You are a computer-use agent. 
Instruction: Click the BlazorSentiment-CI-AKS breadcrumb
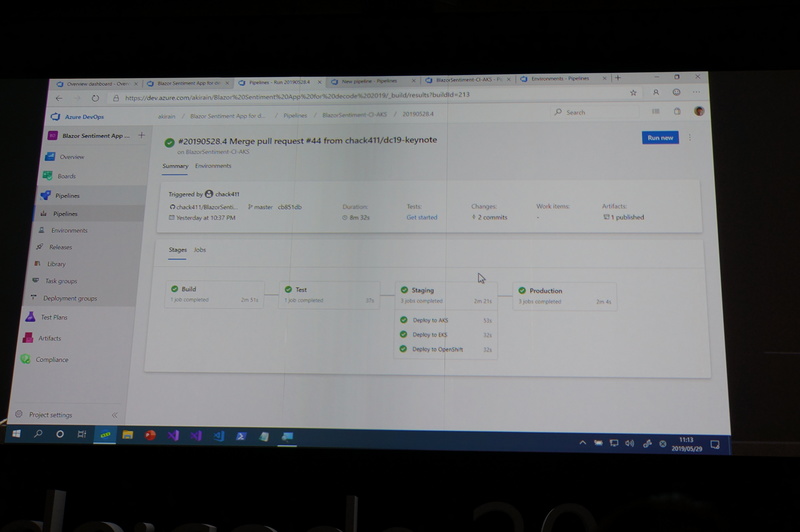pyautogui.click(x=355, y=115)
